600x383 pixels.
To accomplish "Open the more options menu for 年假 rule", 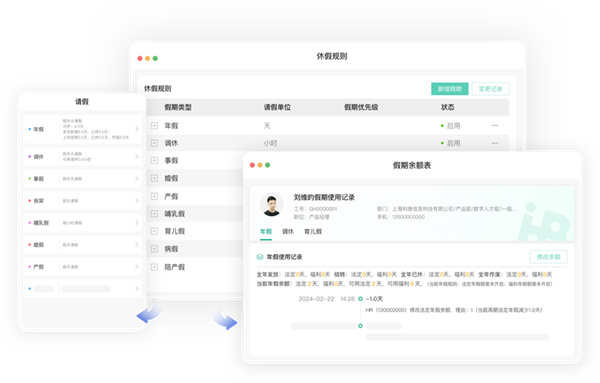I will point(495,125).
